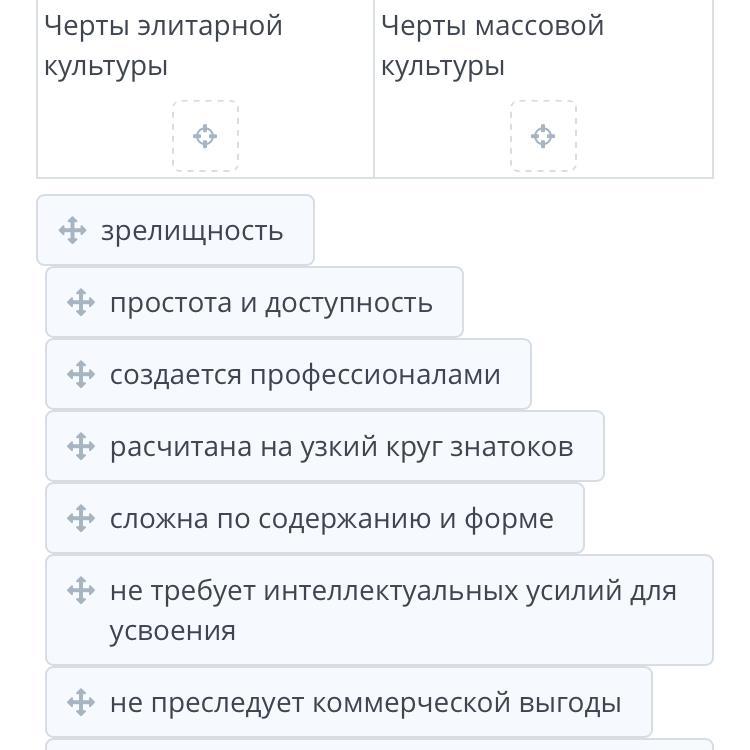The image size is (750, 750).
Task: Click the 'Черты массовой культуры' column heading
Action: click(x=492, y=46)
